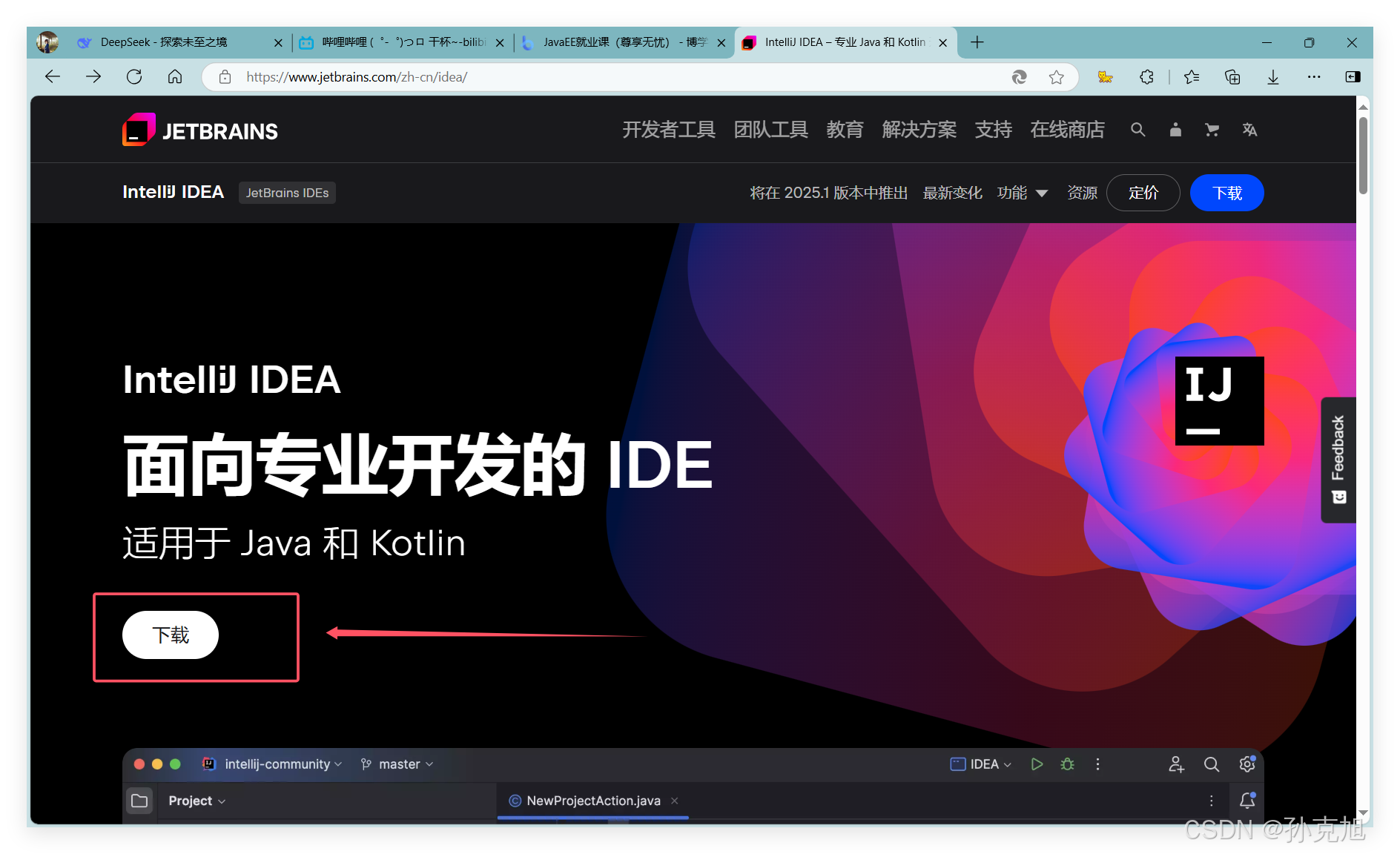Open the 将在 2025.1 版本中推出 link

(828, 193)
